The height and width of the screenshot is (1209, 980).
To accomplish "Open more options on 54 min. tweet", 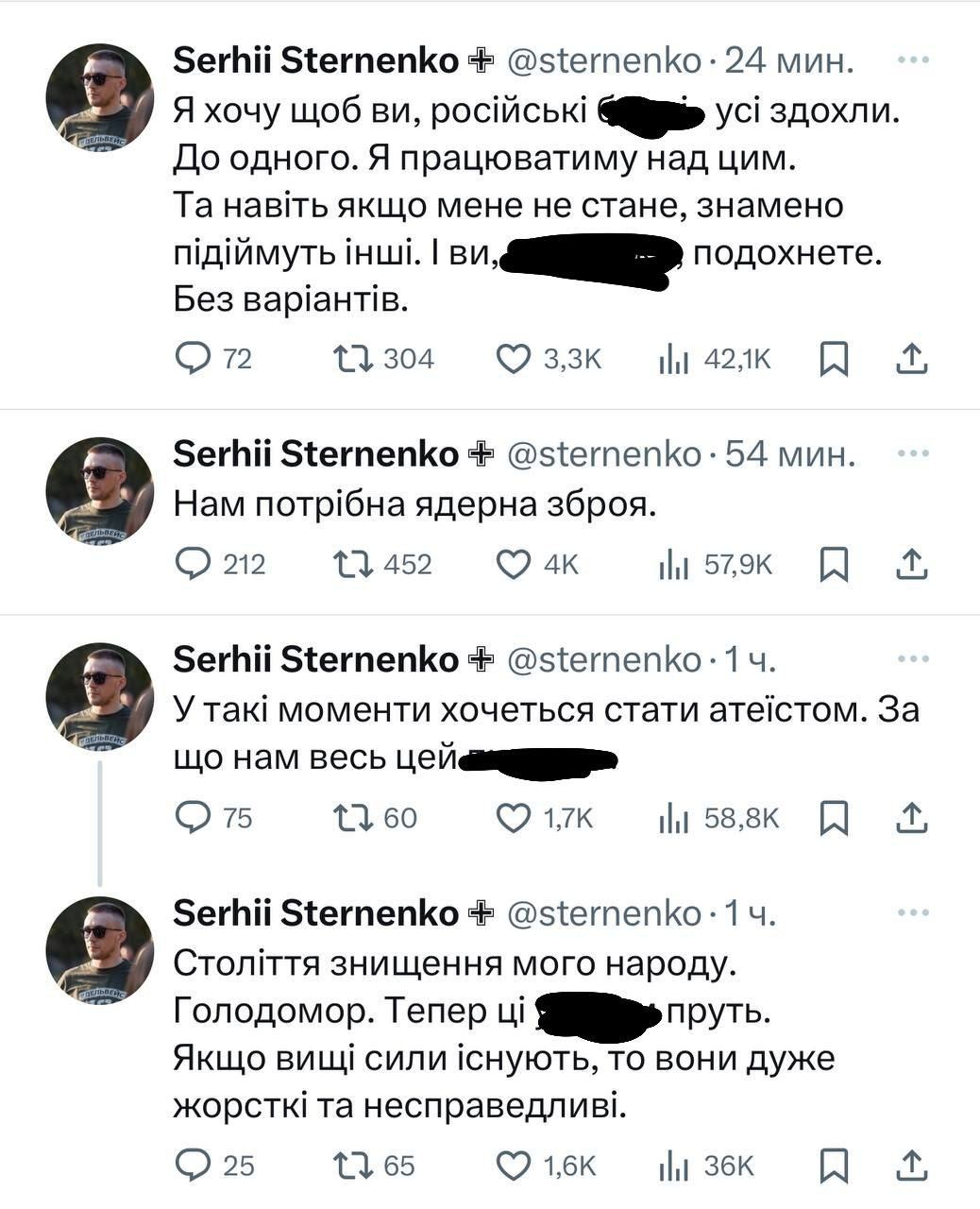I will (x=912, y=454).
